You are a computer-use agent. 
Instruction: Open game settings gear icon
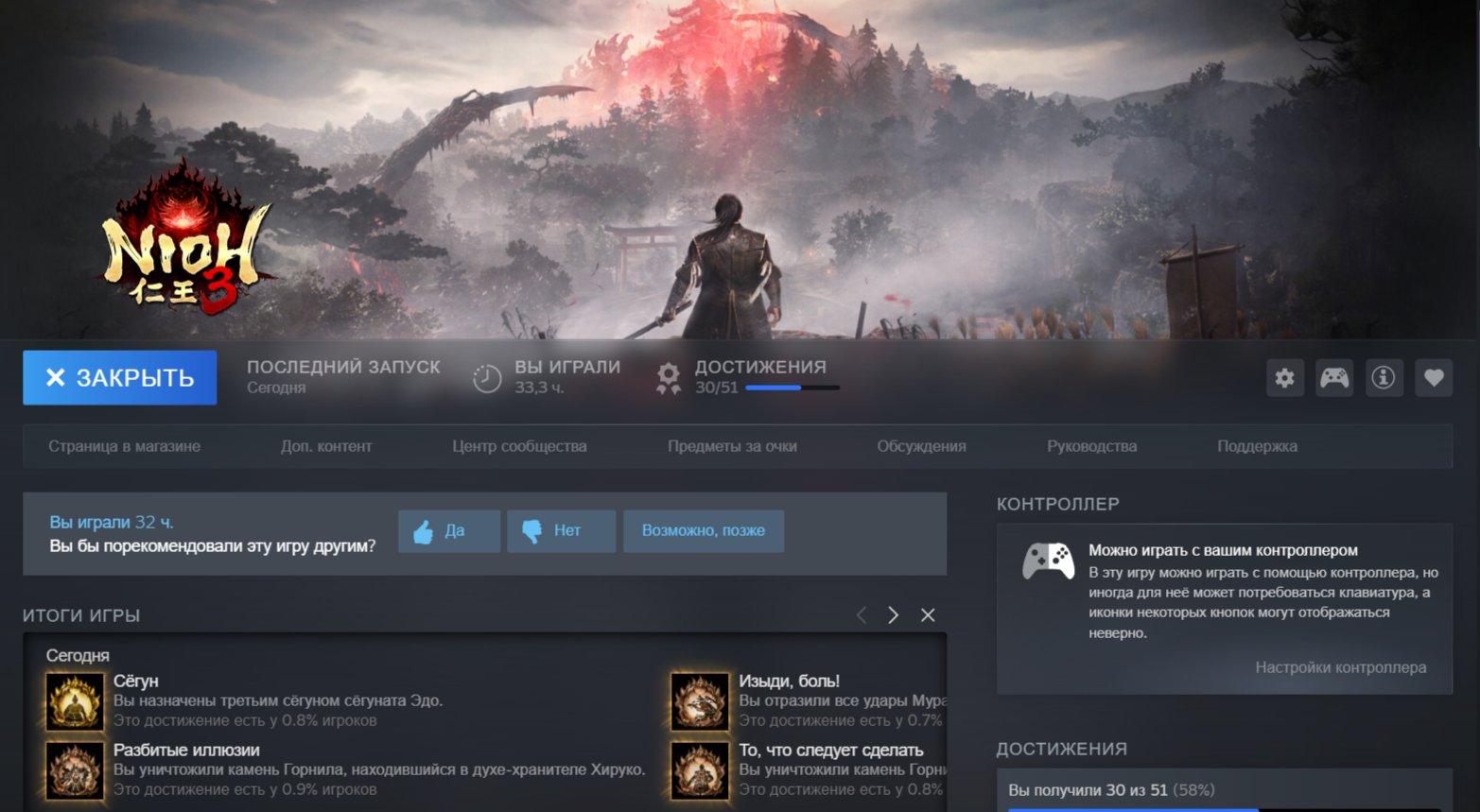pos(1284,378)
